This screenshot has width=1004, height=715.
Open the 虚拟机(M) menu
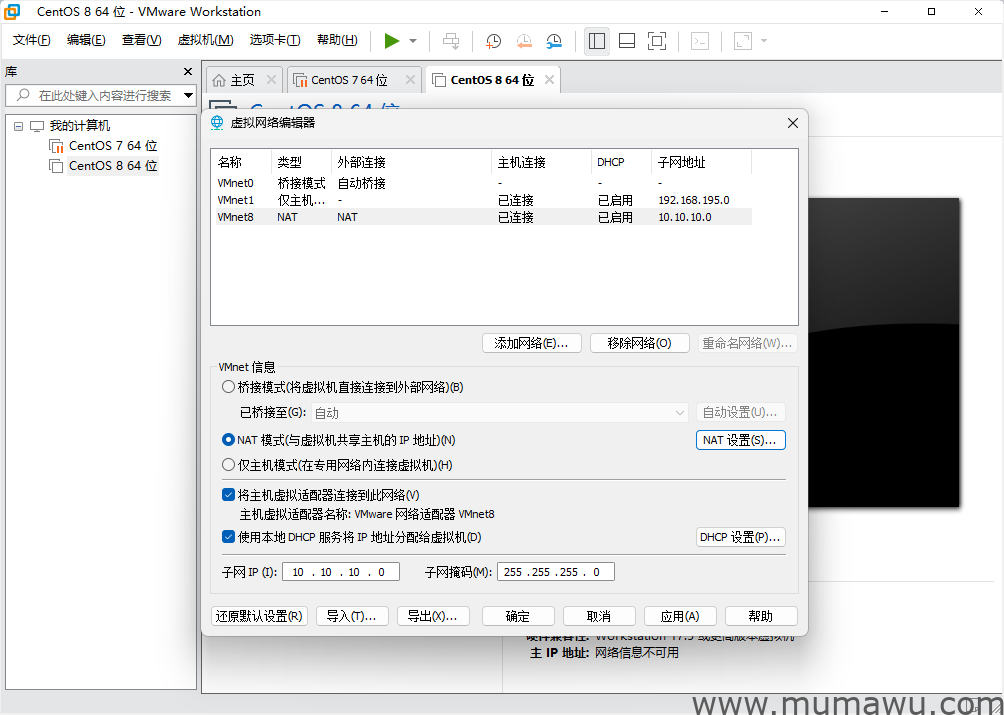click(x=205, y=40)
